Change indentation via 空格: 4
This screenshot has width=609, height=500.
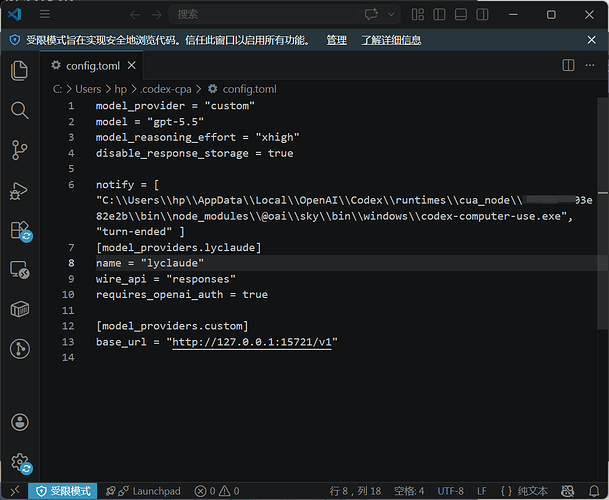(x=409, y=491)
